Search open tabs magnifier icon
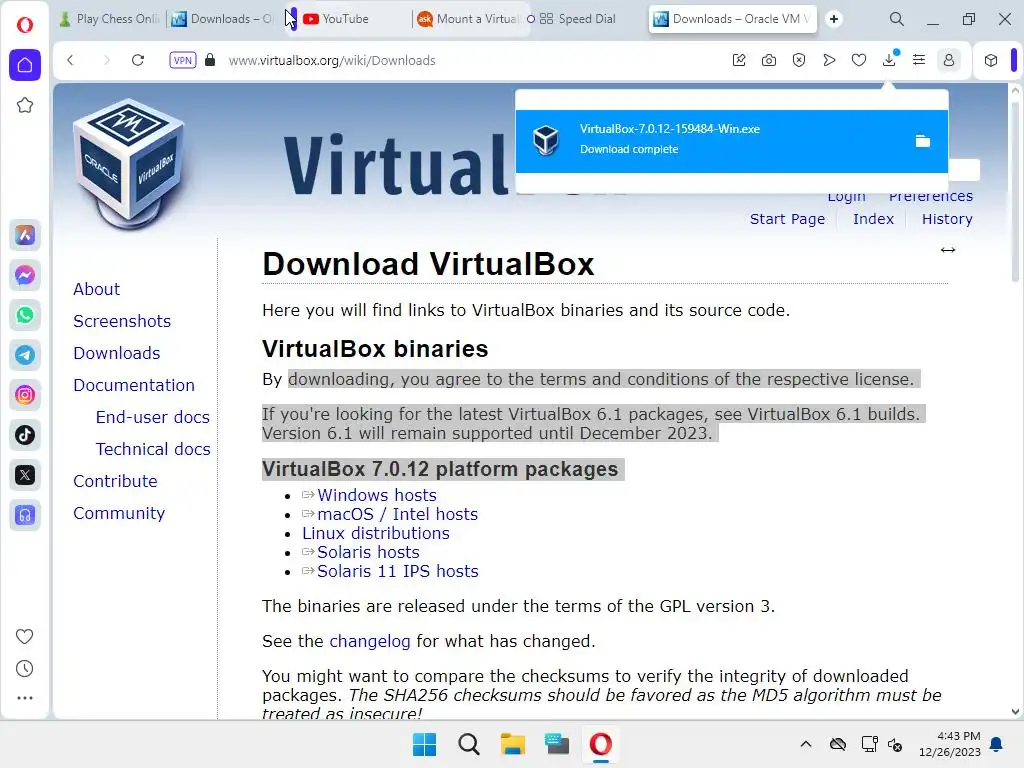The height and width of the screenshot is (768, 1024). [x=897, y=19]
